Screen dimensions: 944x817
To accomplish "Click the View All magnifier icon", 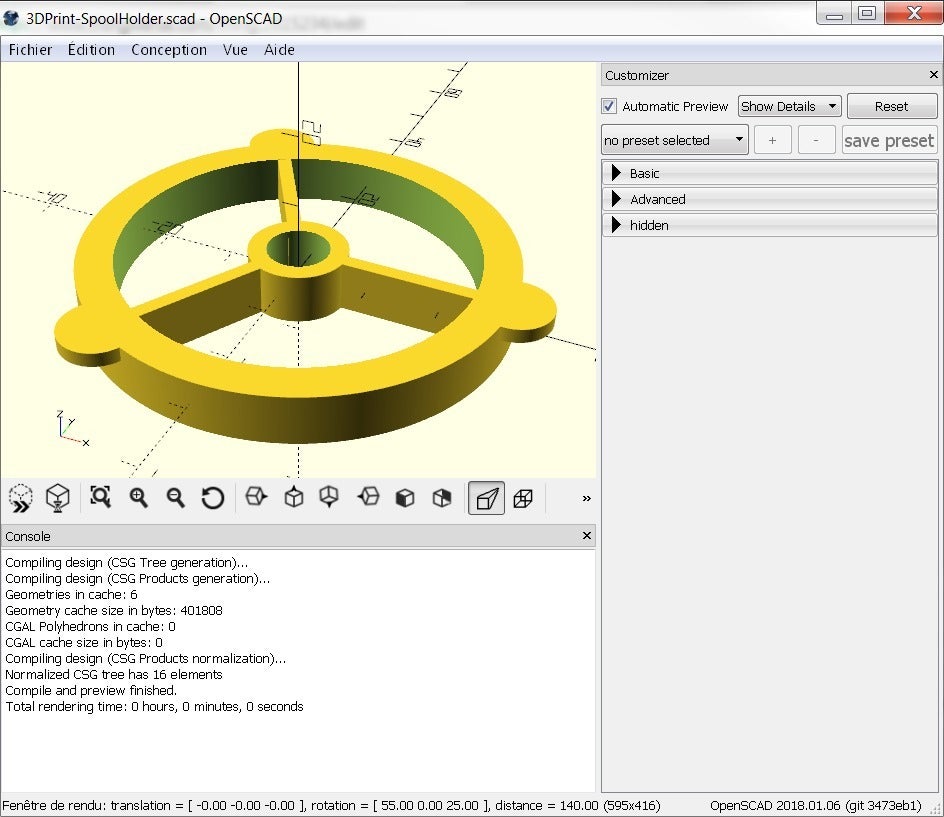I will click(100, 497).
